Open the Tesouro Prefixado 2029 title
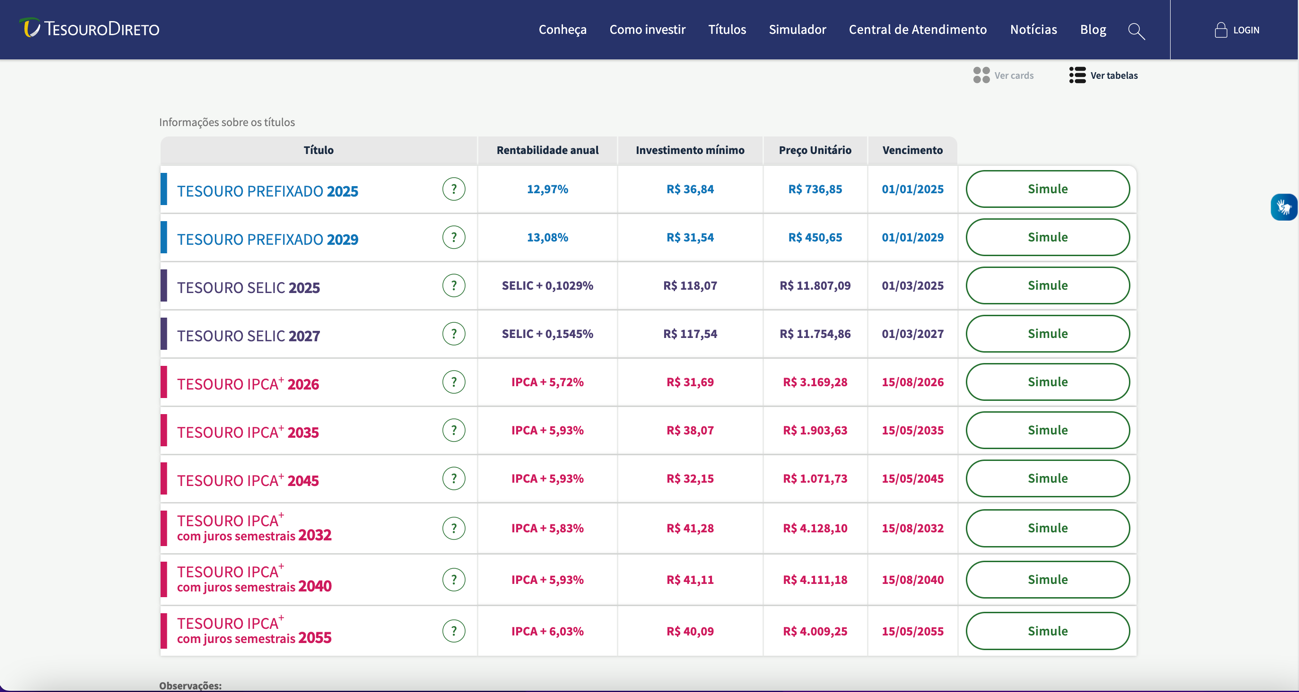The width and height of the screenshot is (1299, 692). click(x=267, y=239)
